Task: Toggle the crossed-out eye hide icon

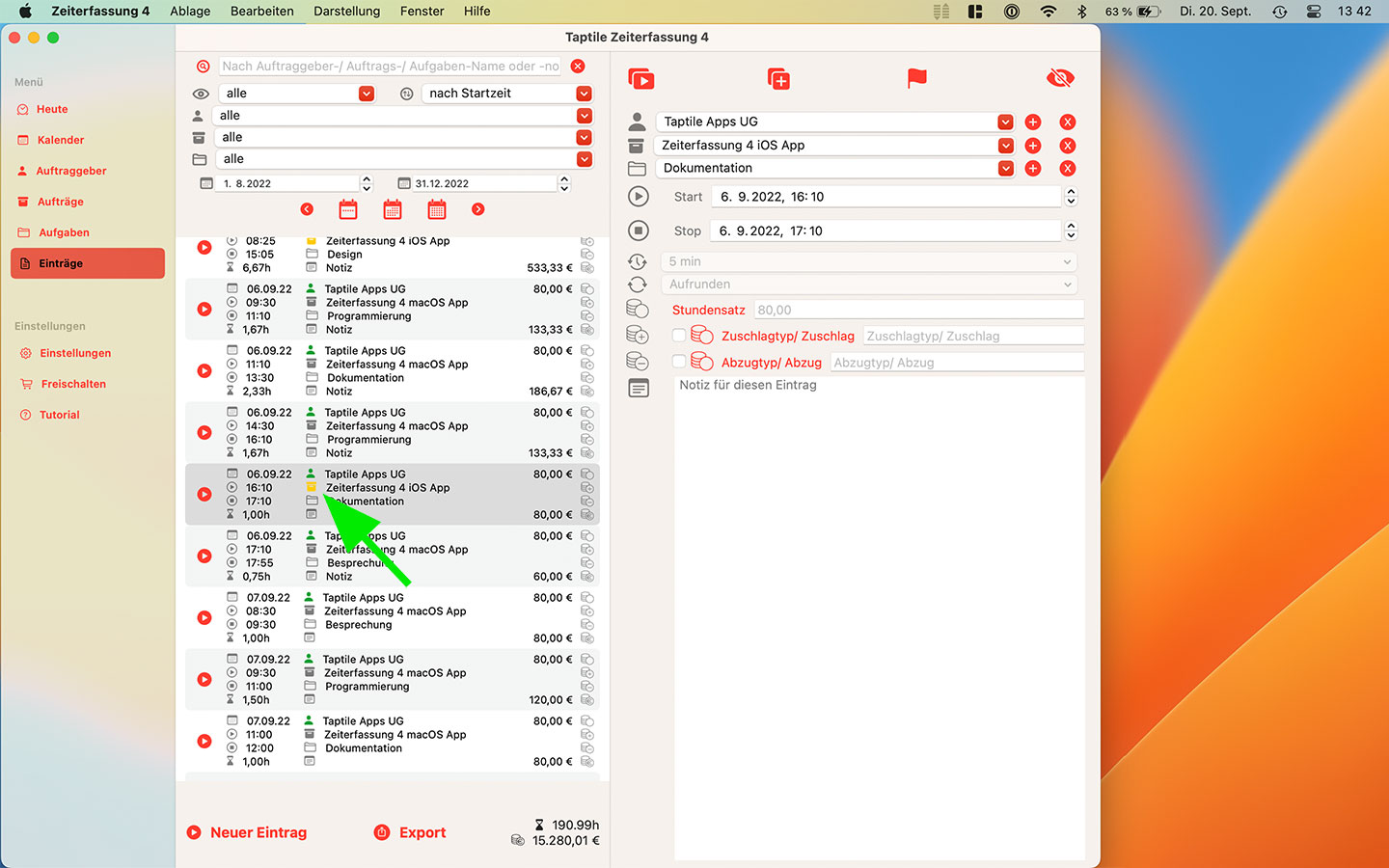Action: [x=1060, y=78]
